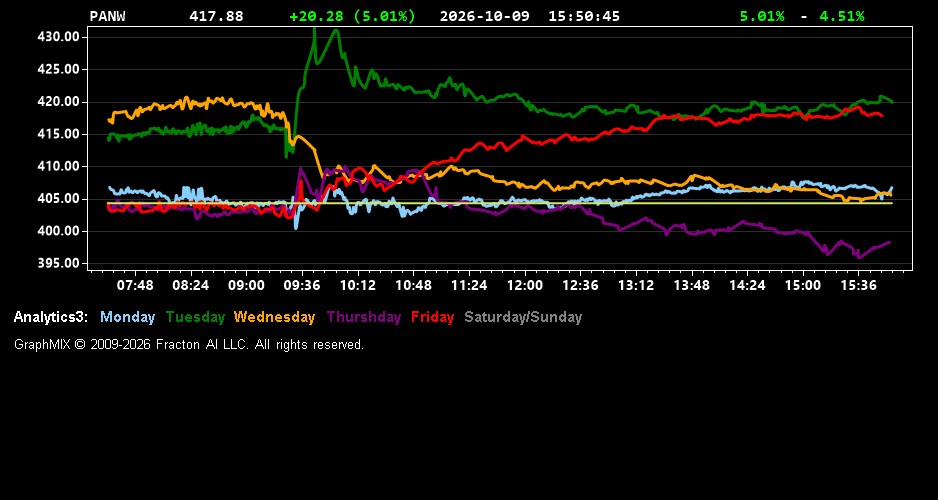The height and width of the screenshot is (500, 938).
Task: Click the 15:36 time axis label
Action: [x=858, y=285]
